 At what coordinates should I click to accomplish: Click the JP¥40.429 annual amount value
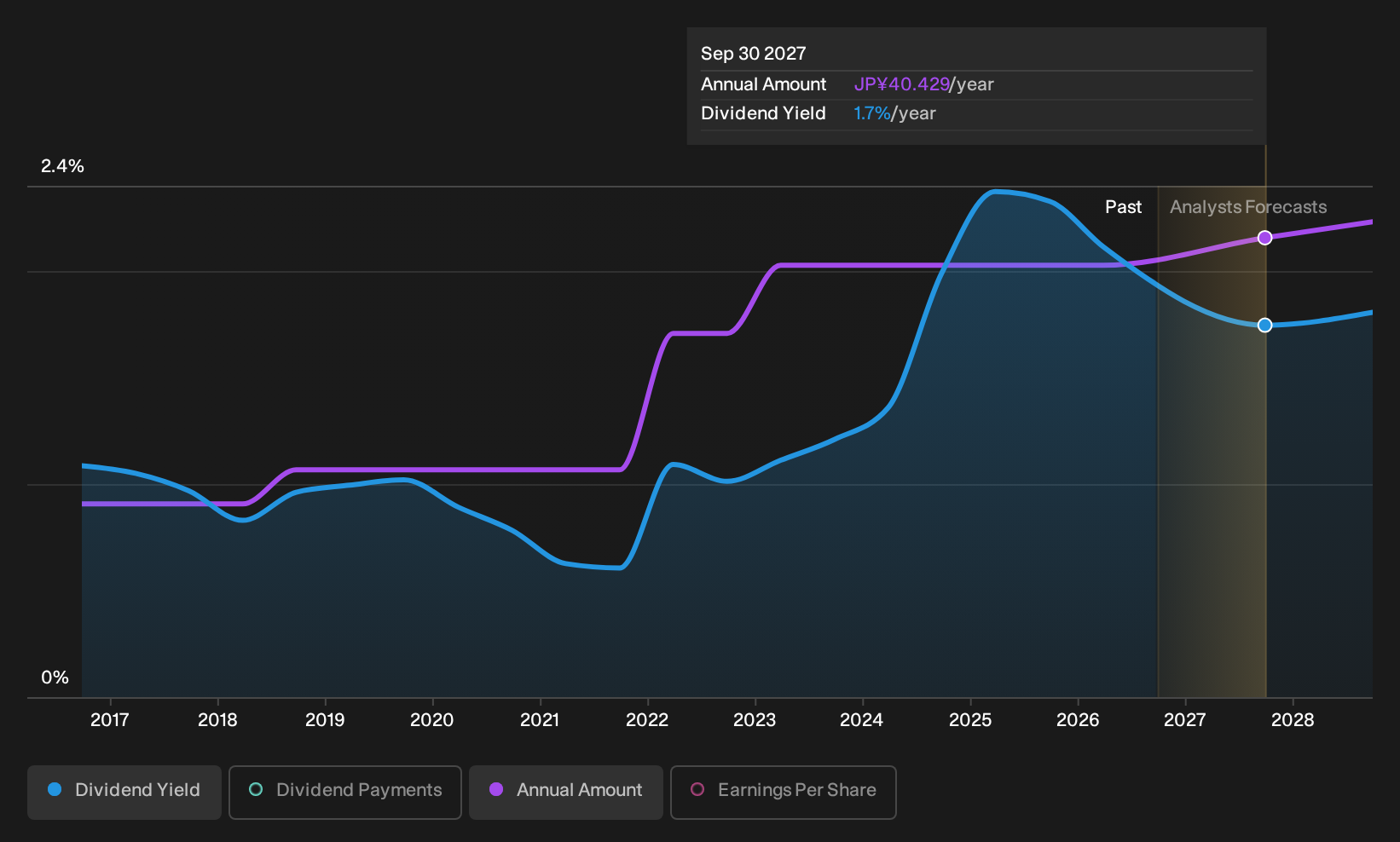(x=902, y=84)
